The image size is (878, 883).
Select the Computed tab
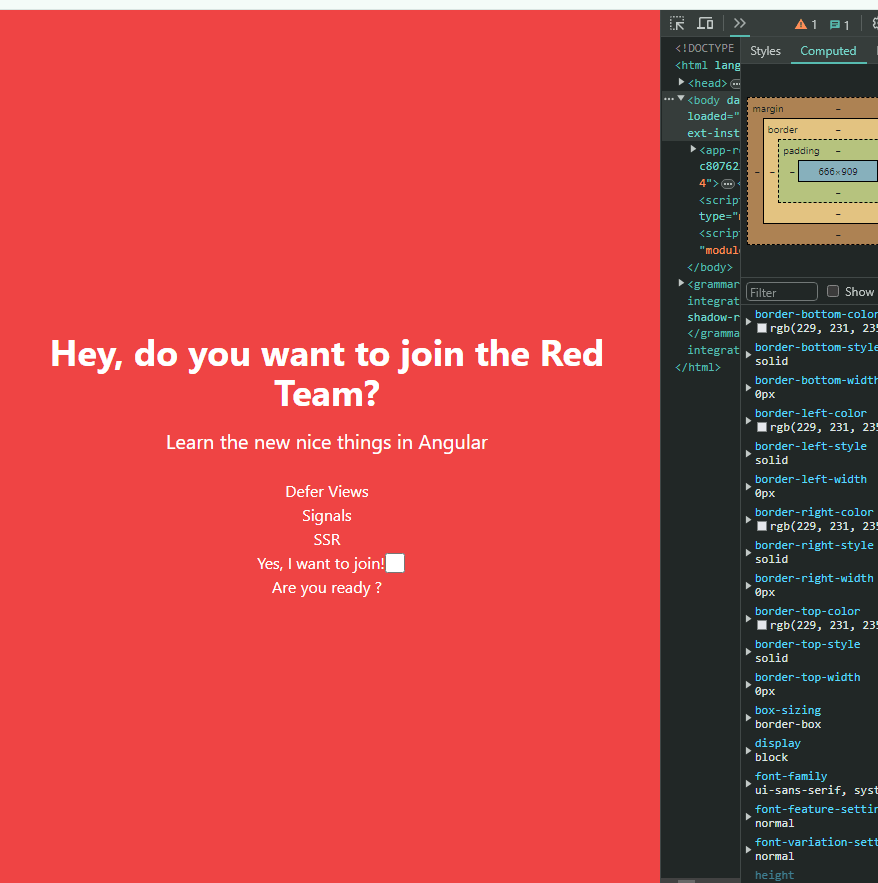(x=828, y=51)
